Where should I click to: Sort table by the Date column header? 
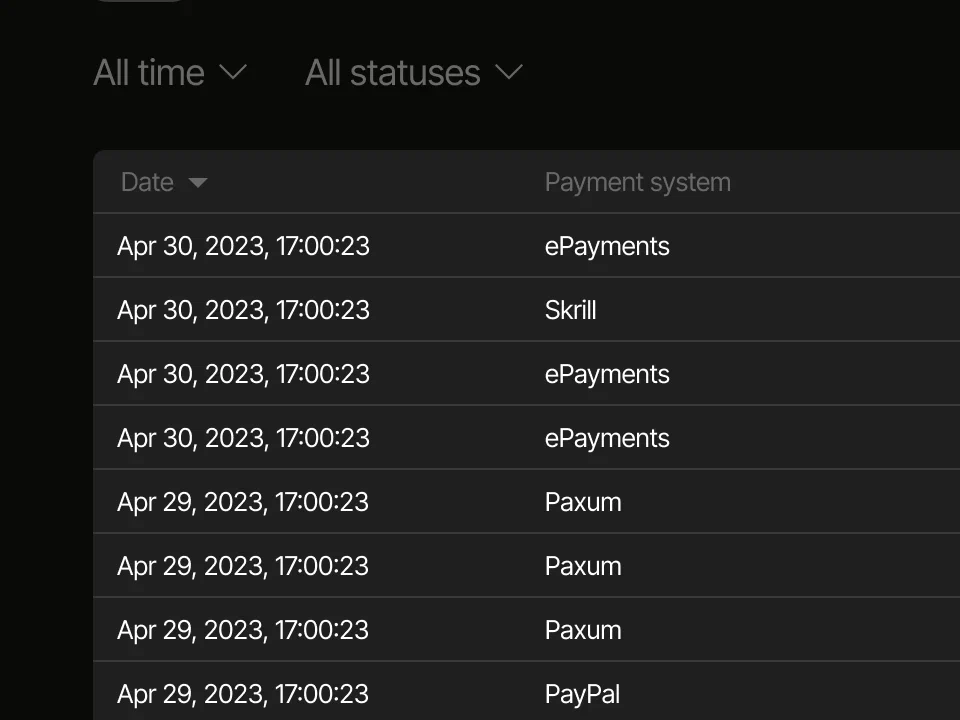coord(147,182)
